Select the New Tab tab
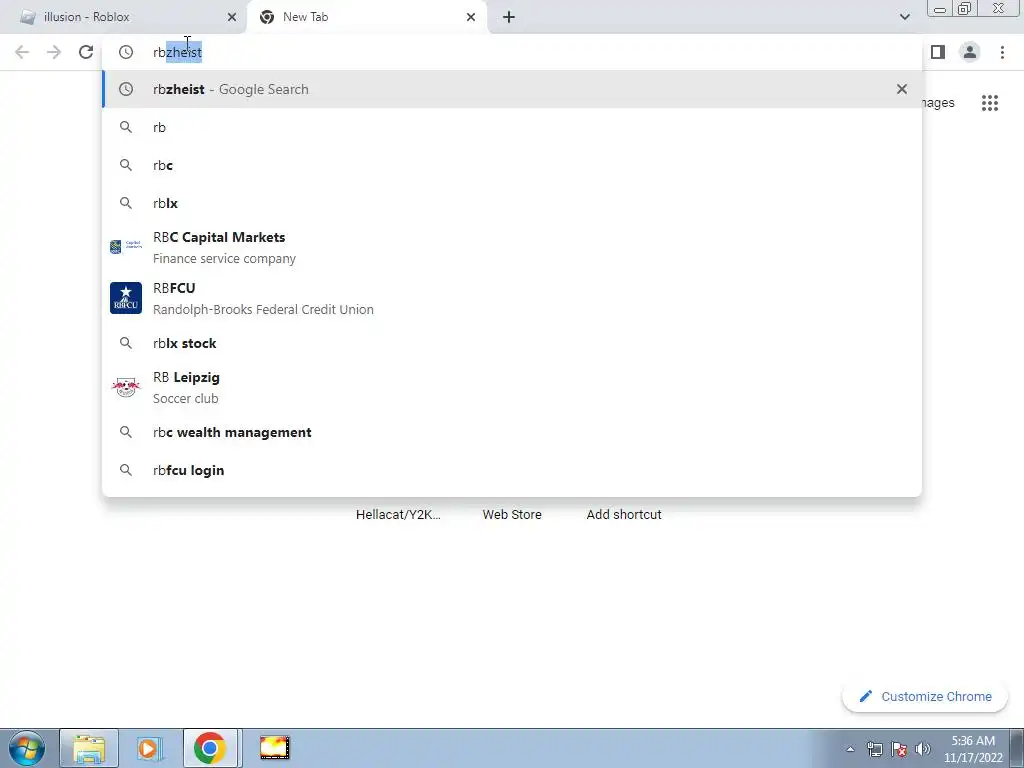 [x=367, y=17]
